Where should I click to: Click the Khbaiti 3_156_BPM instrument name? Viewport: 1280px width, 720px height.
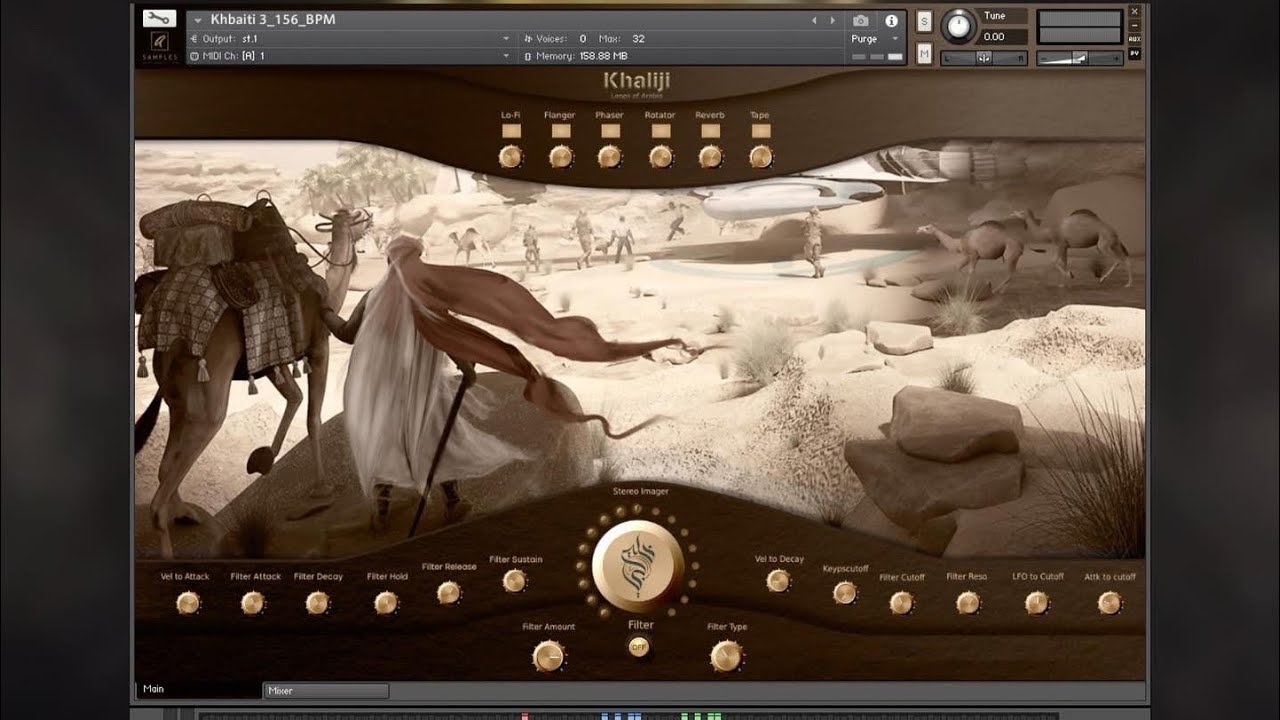pyautogui.click(x=273, y=20)
